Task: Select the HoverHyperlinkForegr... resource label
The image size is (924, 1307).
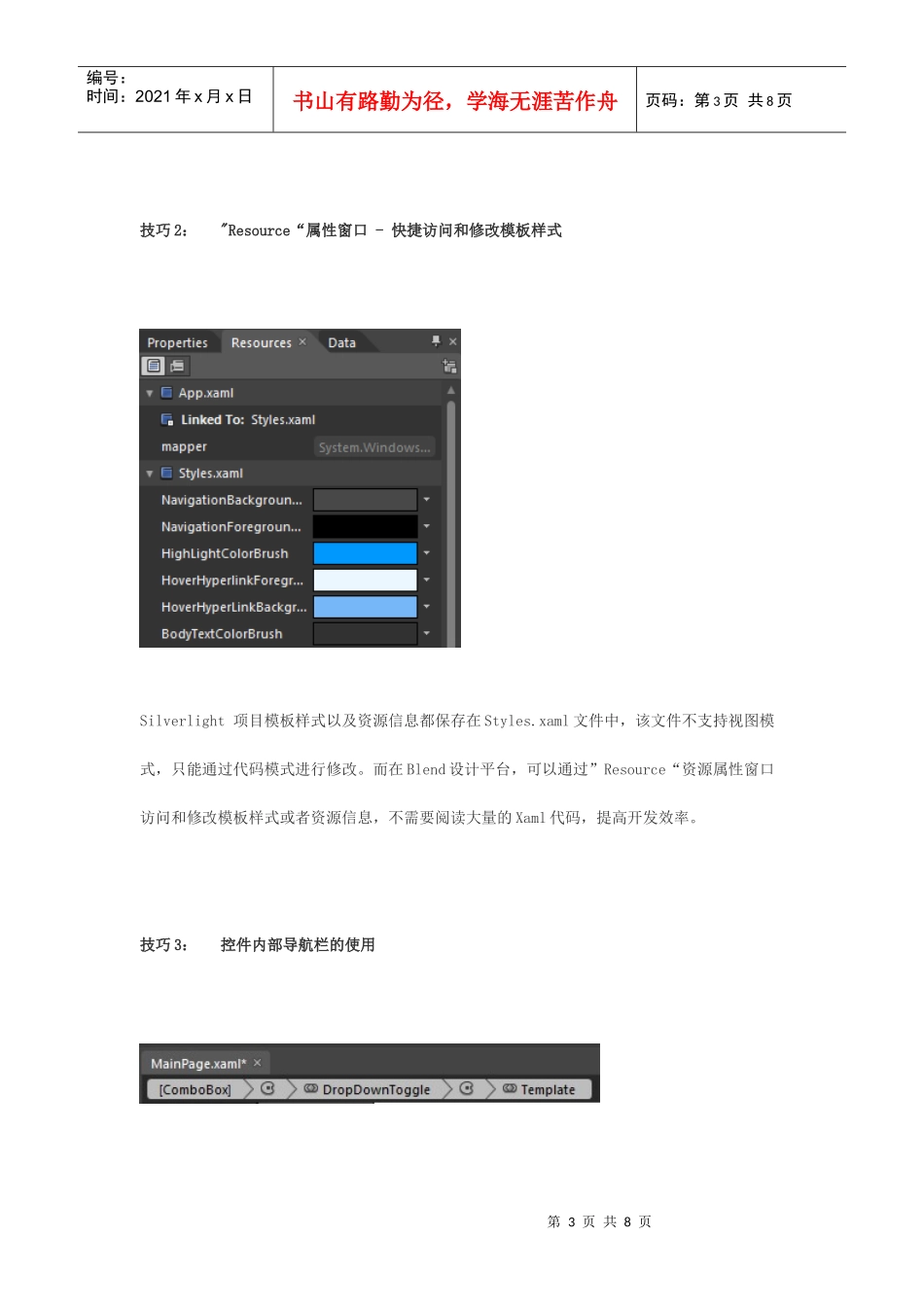Action: click(232, 580)
